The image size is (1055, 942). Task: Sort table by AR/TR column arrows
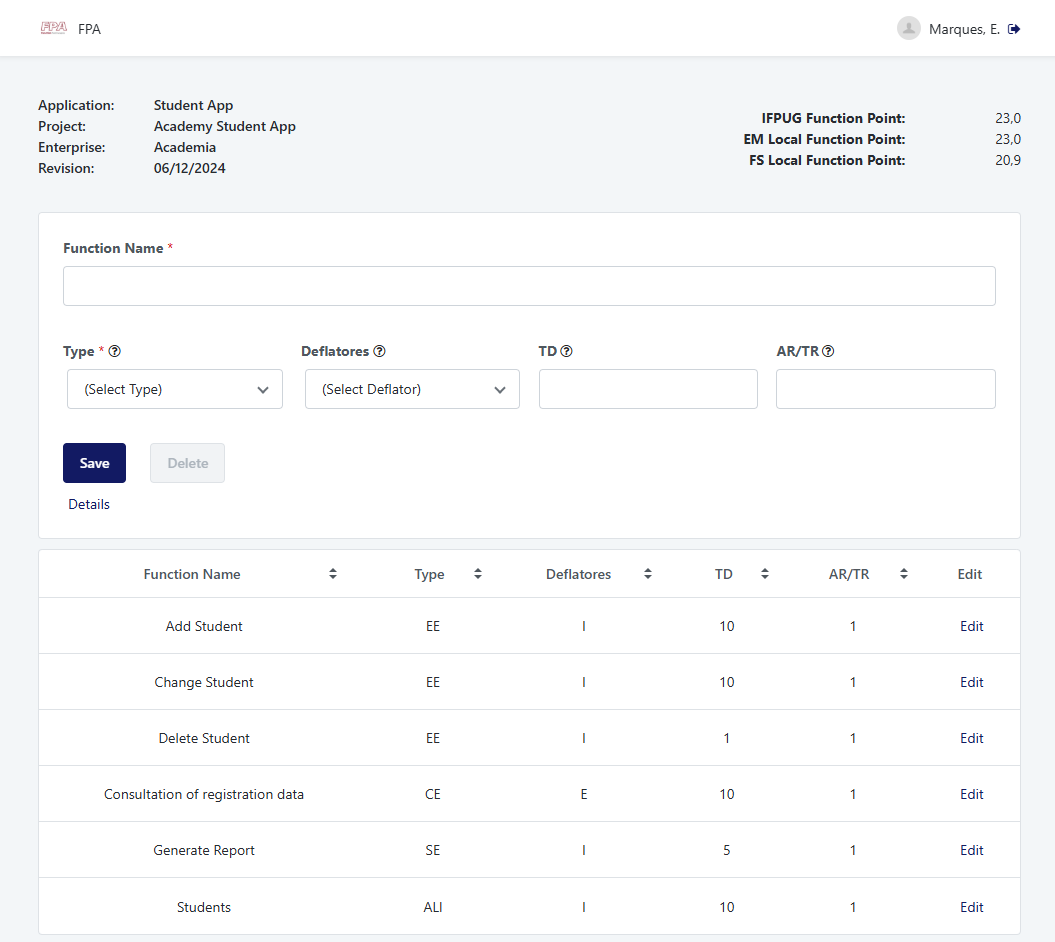coord(904,574)
